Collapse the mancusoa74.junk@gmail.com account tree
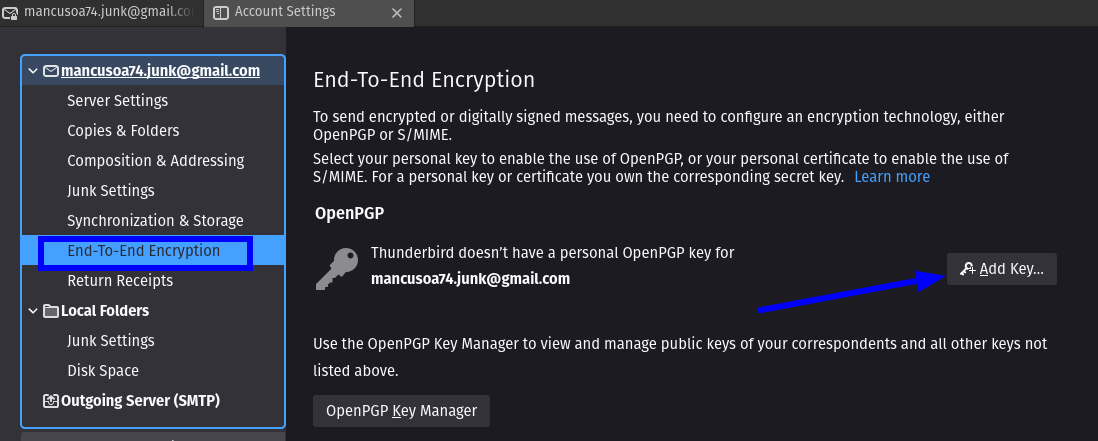The image size is (1098, 441). (x=33, y=71)
